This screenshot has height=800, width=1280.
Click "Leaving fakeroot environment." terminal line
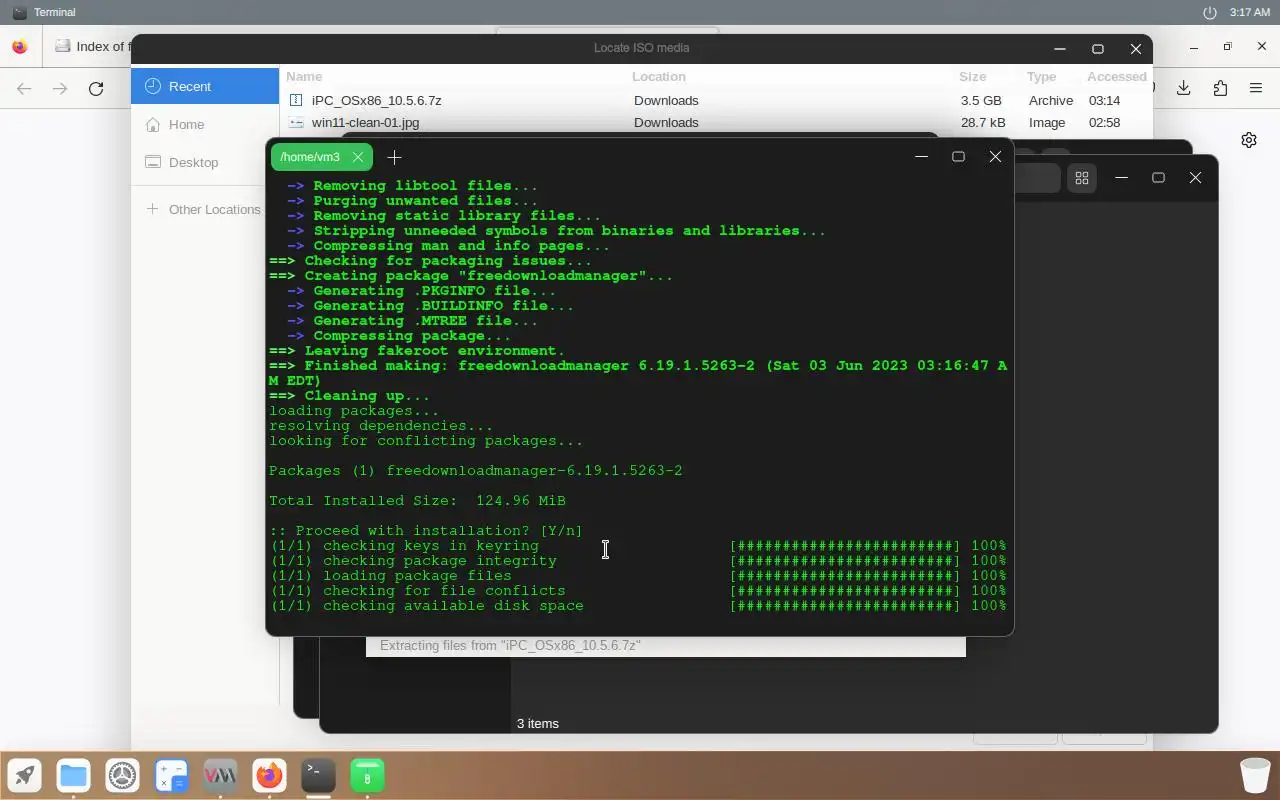[417, 350]
